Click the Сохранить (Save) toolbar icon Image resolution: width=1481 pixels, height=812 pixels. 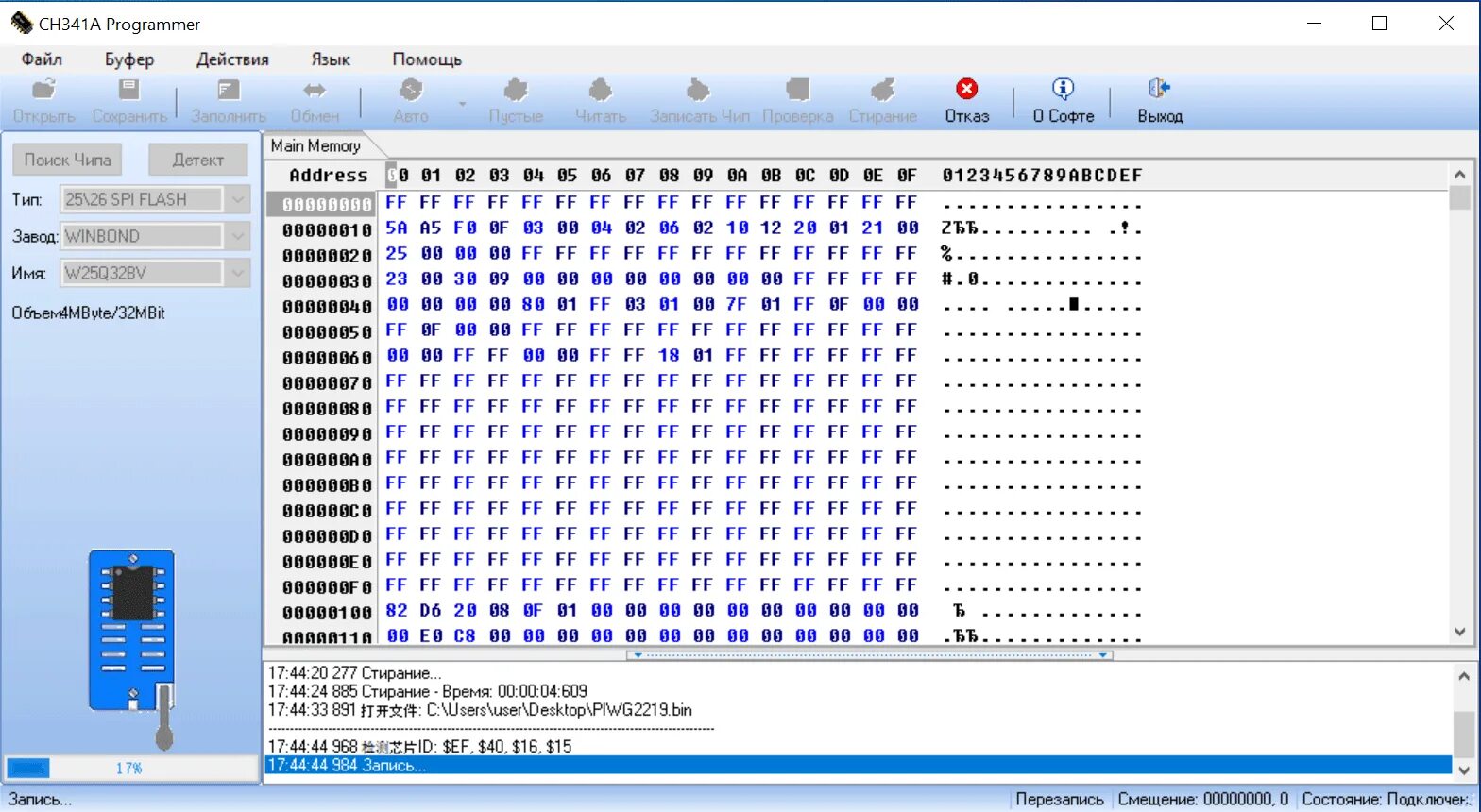129,91
